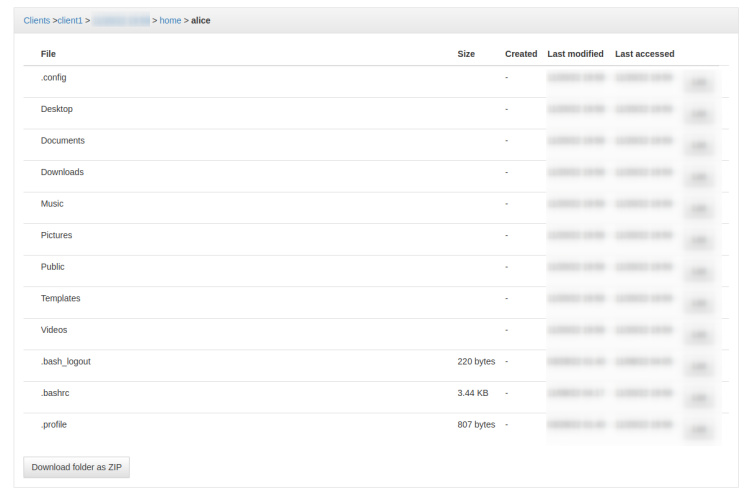Go to the home breadcrumb link

coord(170,20)
